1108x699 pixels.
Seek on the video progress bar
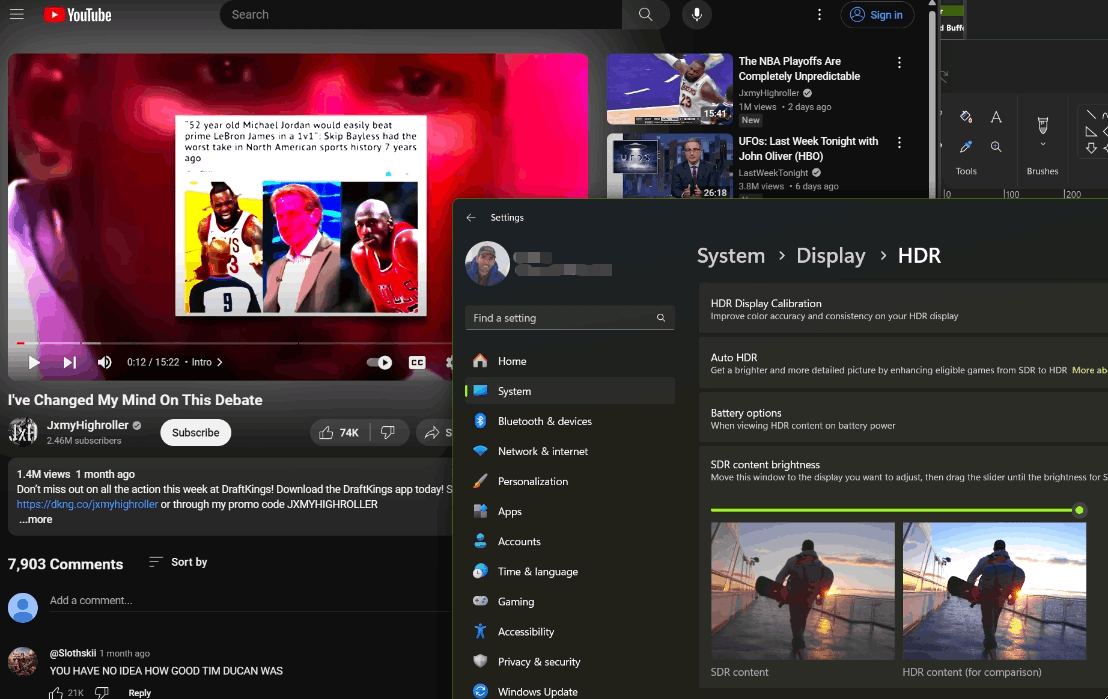tap(230, 343)
